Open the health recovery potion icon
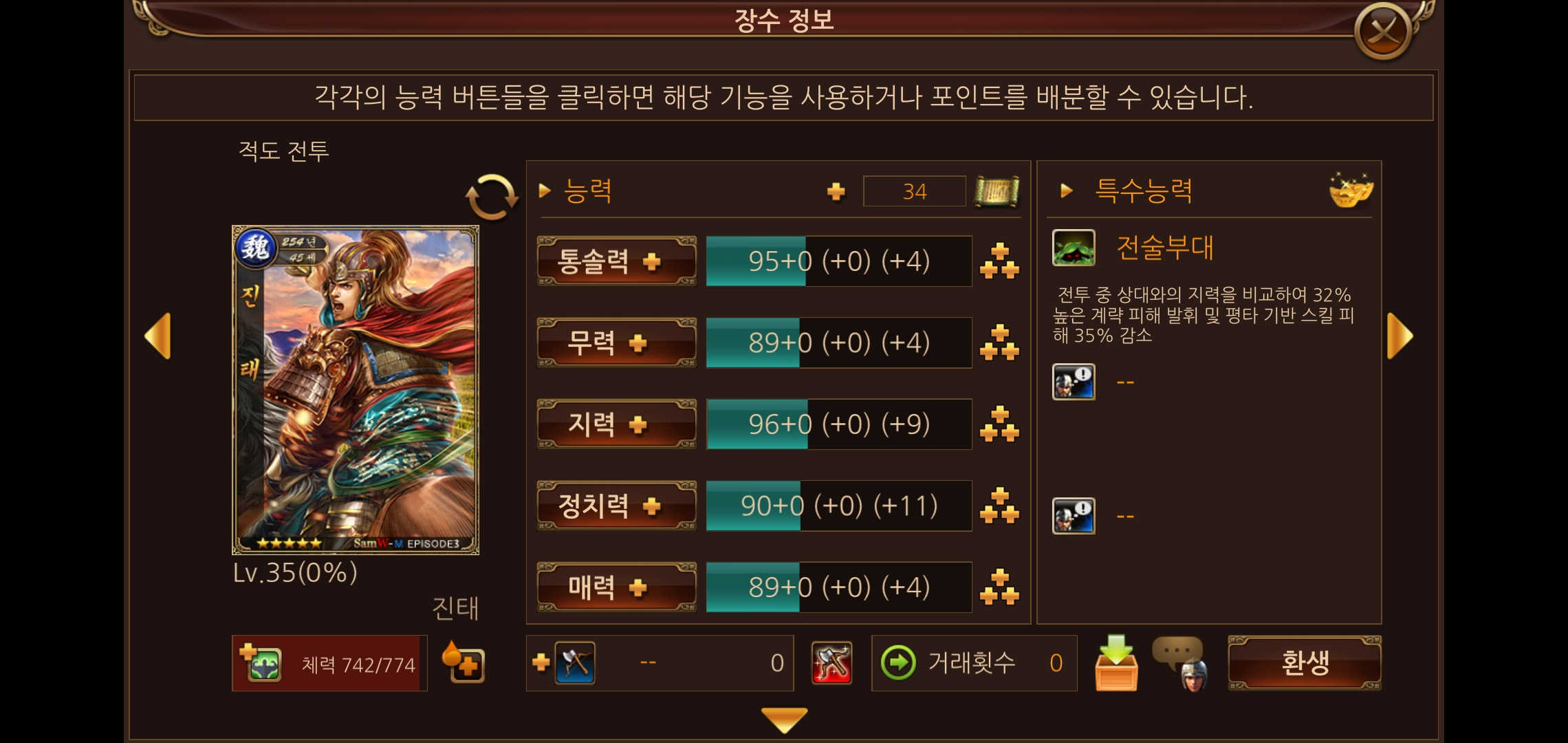 (463, 662)
